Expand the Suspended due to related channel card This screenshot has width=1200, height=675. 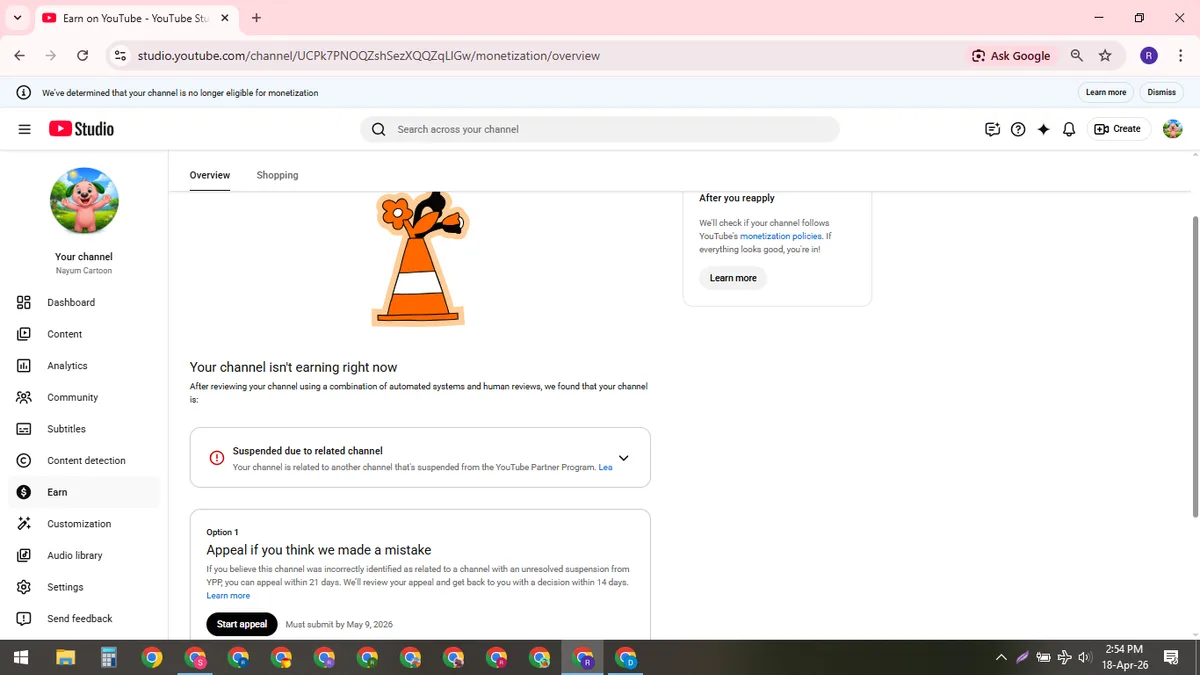[x=623, y=458]
